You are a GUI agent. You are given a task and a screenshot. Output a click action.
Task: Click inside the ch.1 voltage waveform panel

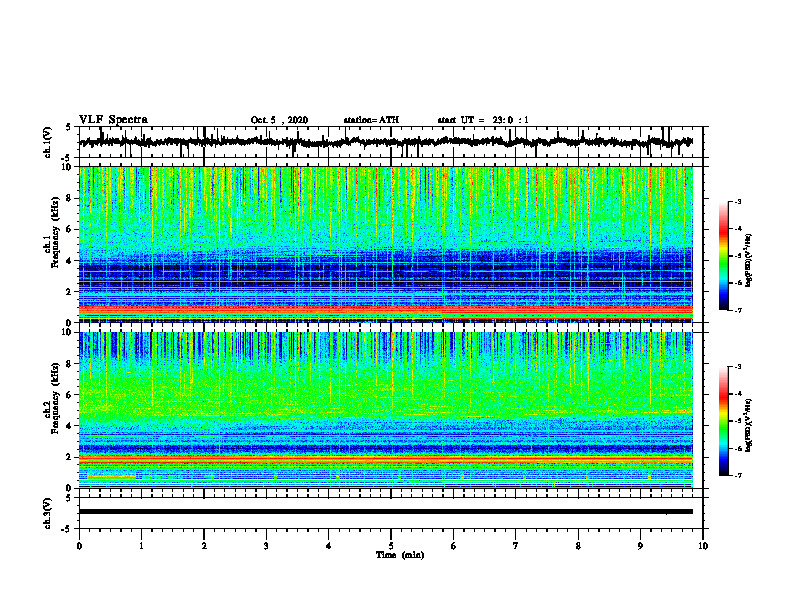point(391,142)
